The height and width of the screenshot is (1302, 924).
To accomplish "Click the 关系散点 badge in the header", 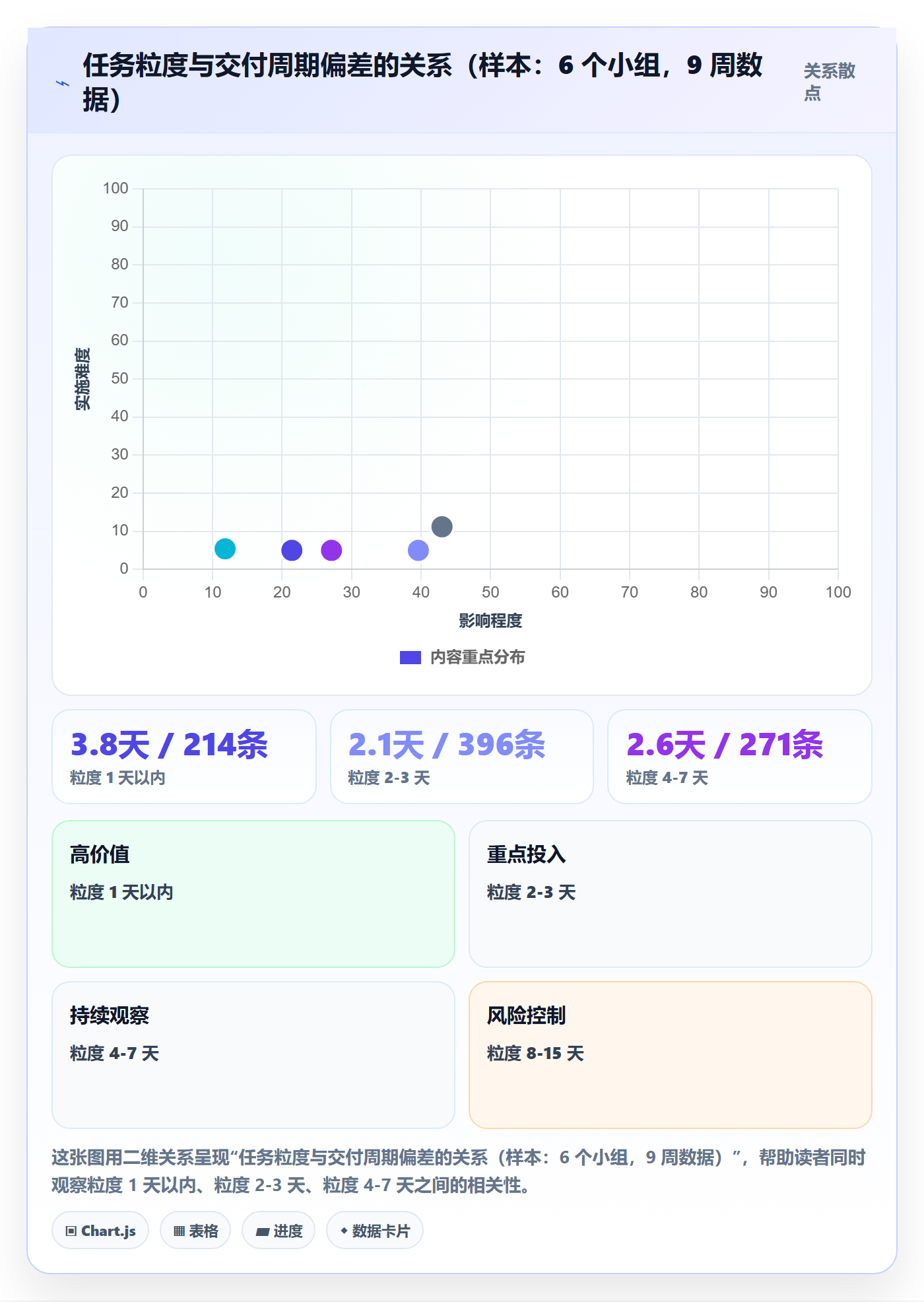I will click(x=830, y=82).
